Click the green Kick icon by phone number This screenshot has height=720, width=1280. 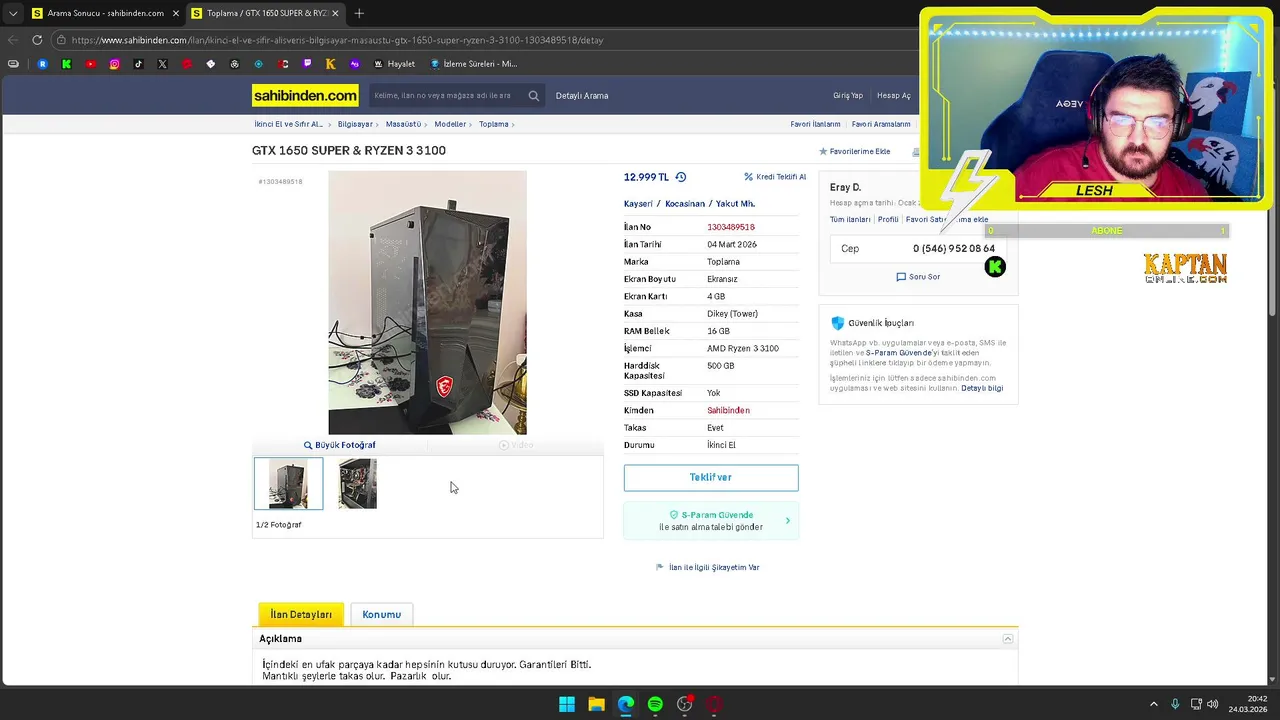995,267
